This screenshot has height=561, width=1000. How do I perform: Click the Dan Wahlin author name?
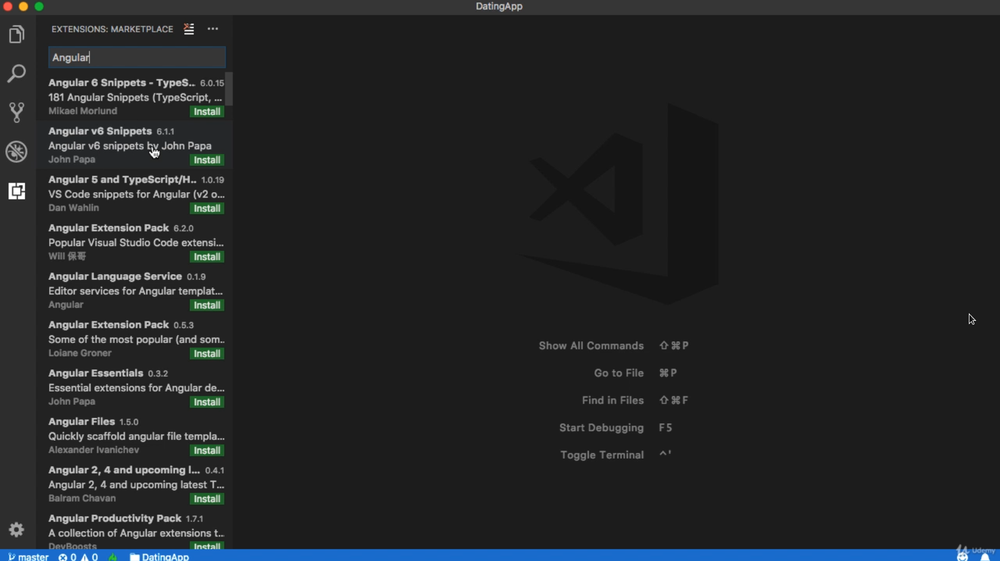click(x=73, y=208)
